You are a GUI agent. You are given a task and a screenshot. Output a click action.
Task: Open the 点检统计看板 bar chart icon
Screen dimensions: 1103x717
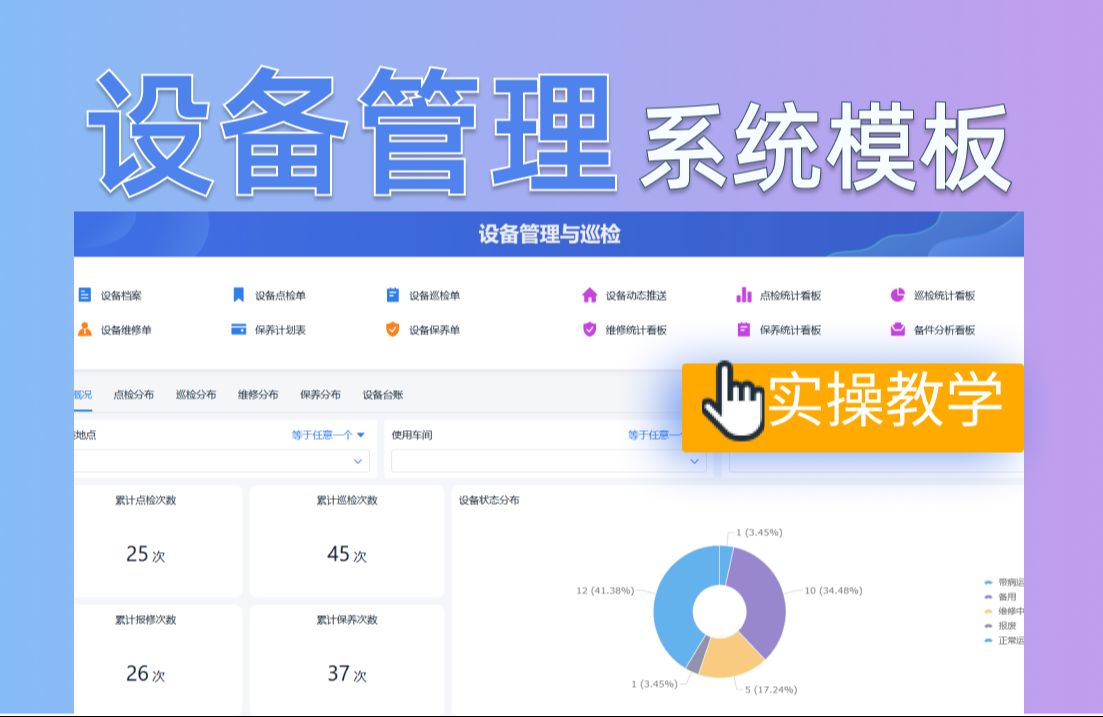click(x=744, y=295)
